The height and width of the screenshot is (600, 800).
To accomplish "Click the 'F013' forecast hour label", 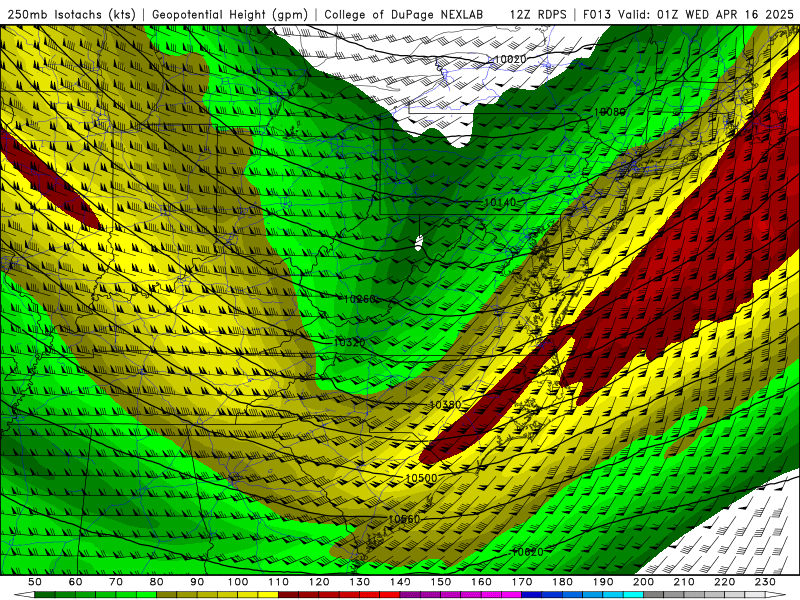I will click(597, 14).
